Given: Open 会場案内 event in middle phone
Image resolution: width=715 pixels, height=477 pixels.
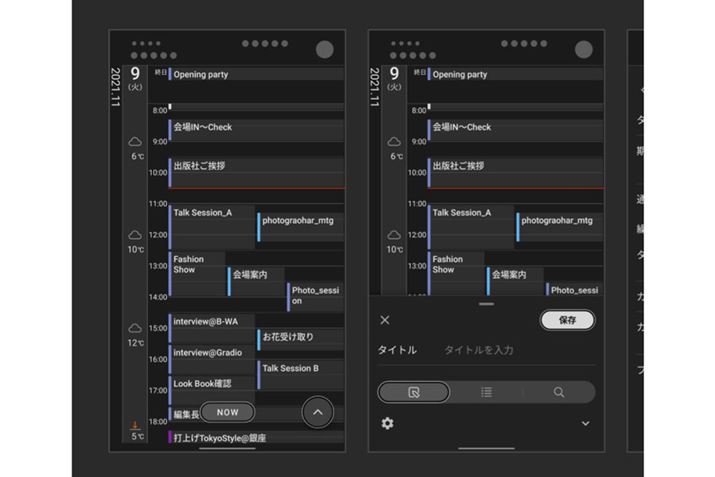Looking at the screenshot, I should click(515, 281).
